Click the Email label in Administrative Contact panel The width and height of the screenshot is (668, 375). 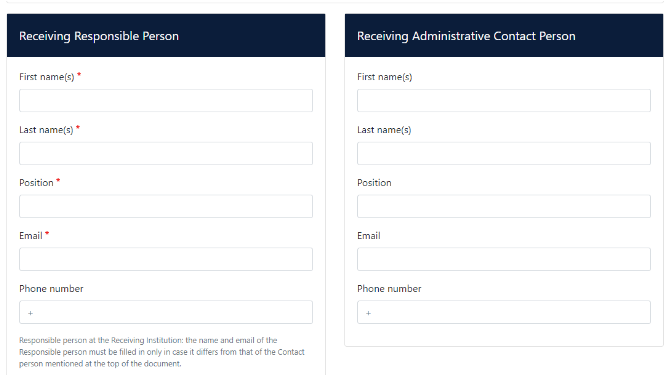pyautogui.click(x=369, y=236)
